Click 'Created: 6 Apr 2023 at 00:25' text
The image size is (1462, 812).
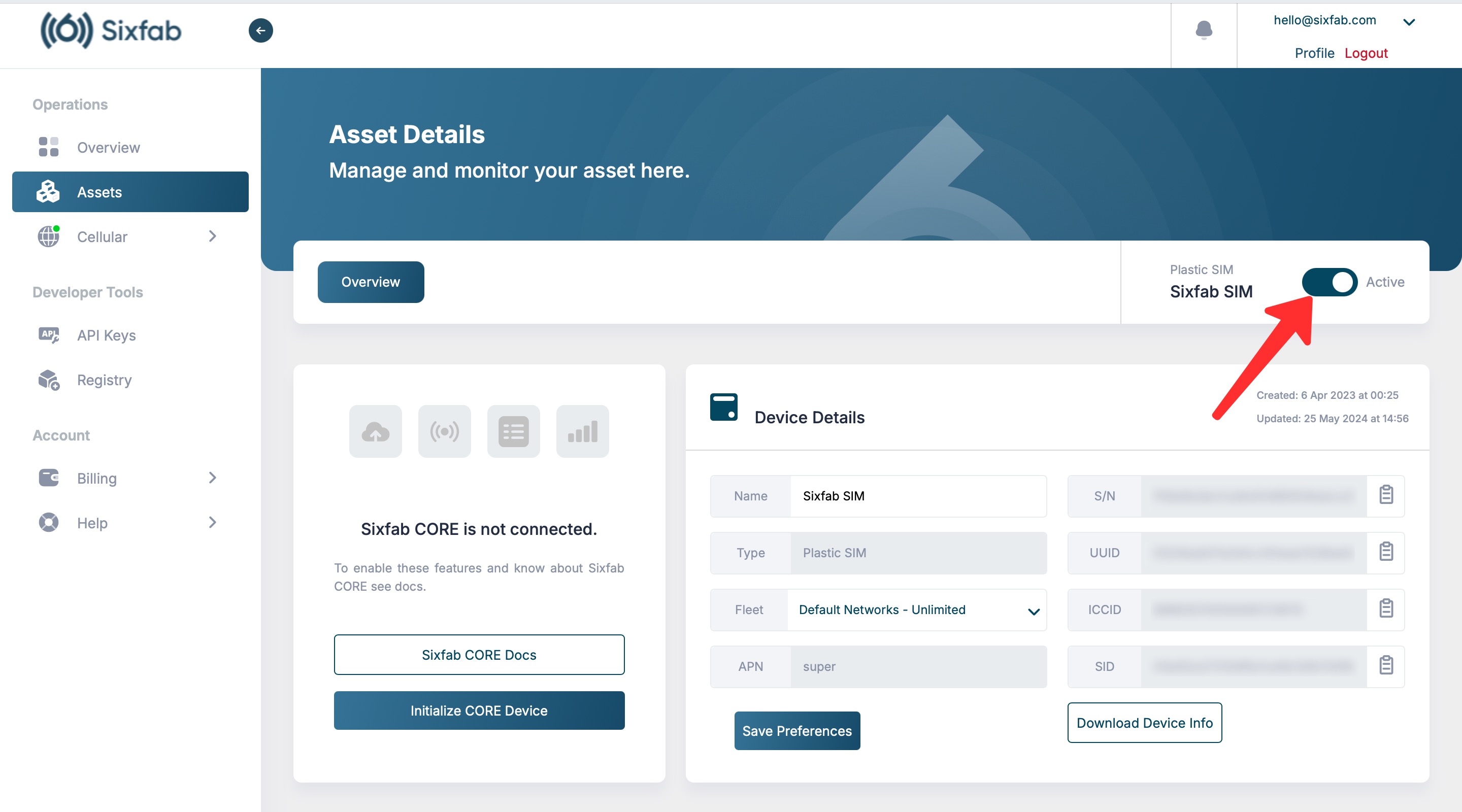click(1327, 395)
